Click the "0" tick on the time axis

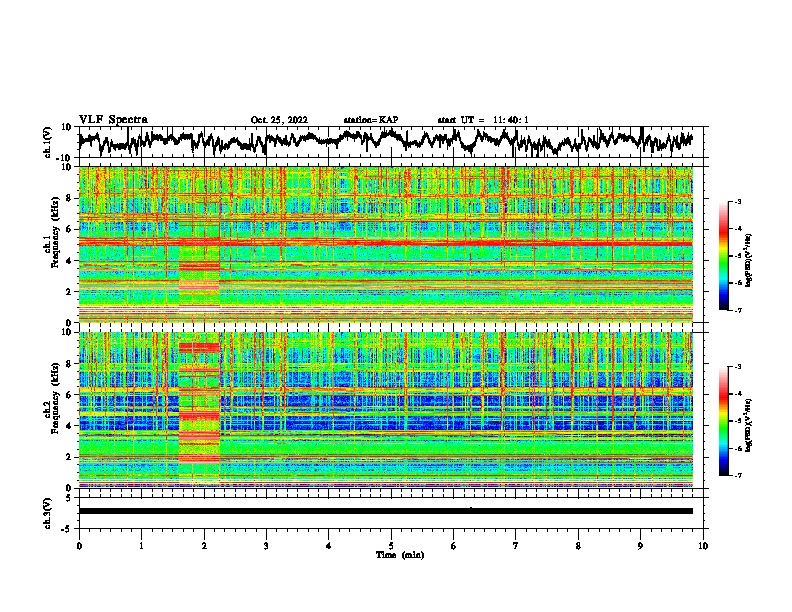point(79,545)
